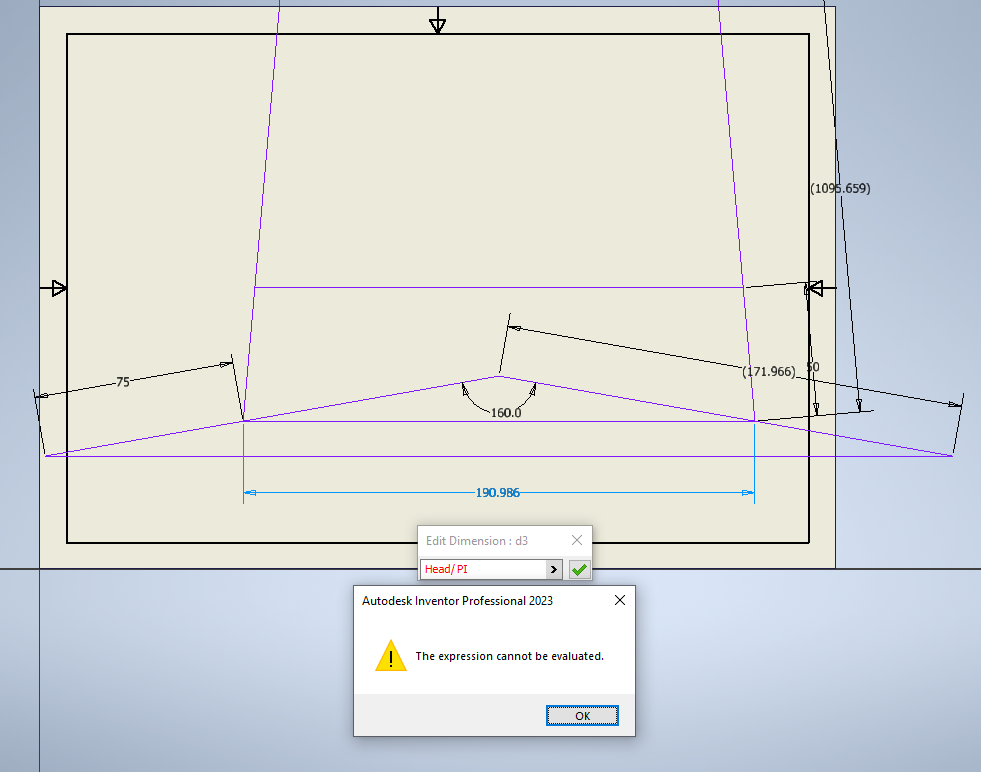Click the right edge constraint symbol

point(816,288)
